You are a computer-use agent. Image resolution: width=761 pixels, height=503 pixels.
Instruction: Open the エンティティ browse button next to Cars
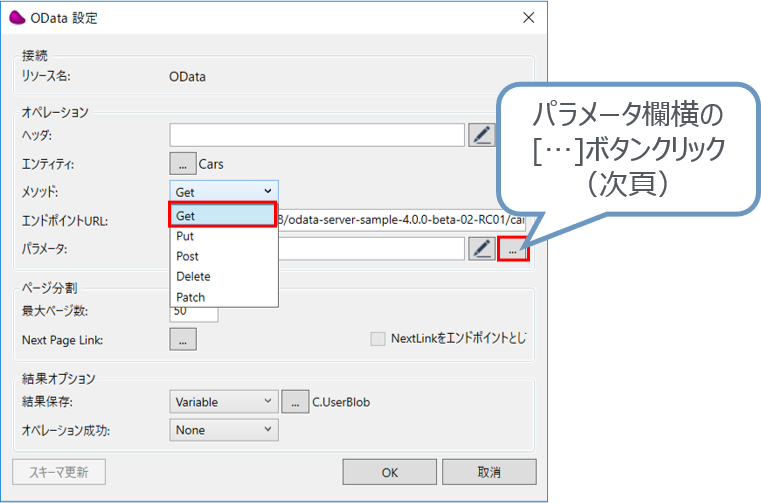[182, 163]
